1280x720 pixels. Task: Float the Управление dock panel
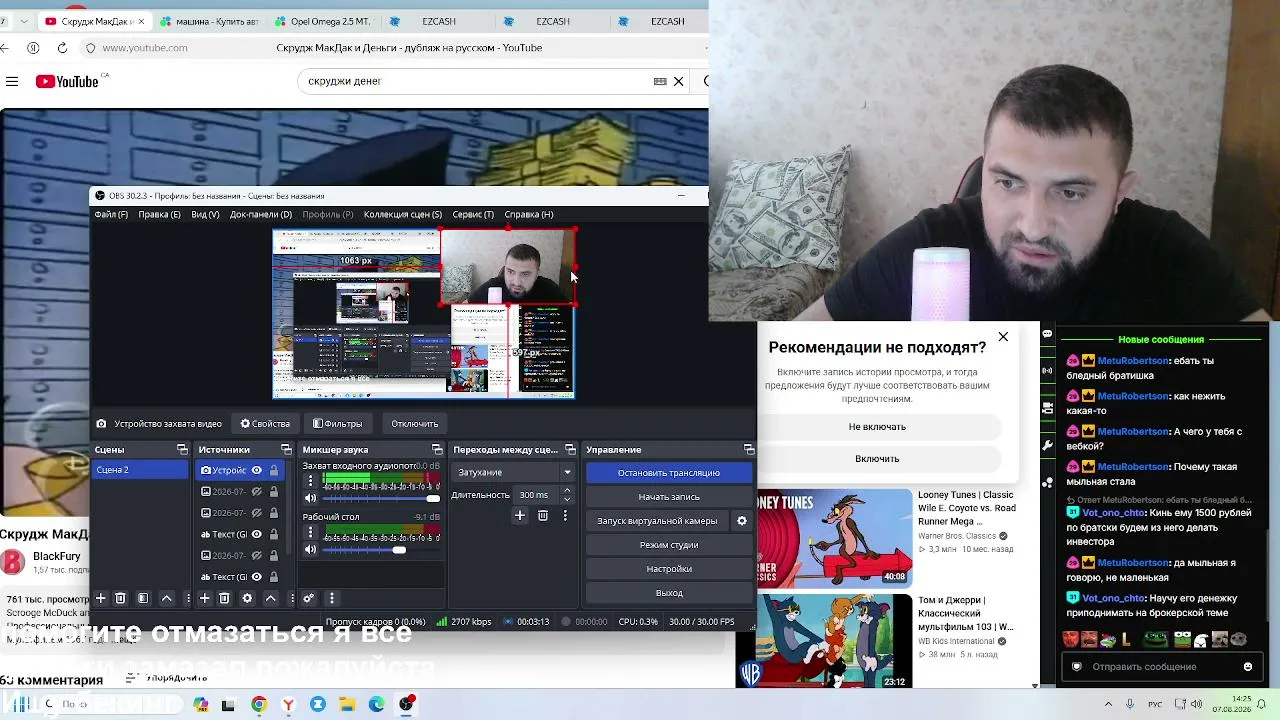point(749,450)
